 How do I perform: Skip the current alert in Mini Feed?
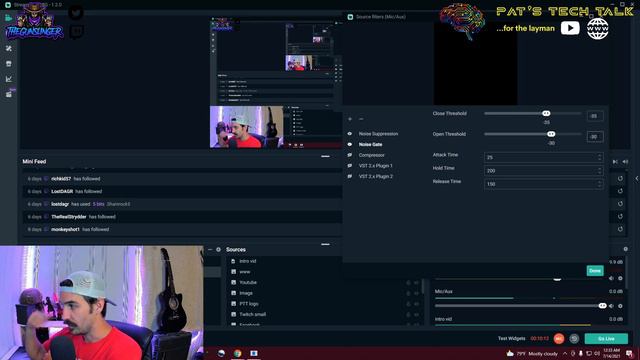[x=615, y=162]
